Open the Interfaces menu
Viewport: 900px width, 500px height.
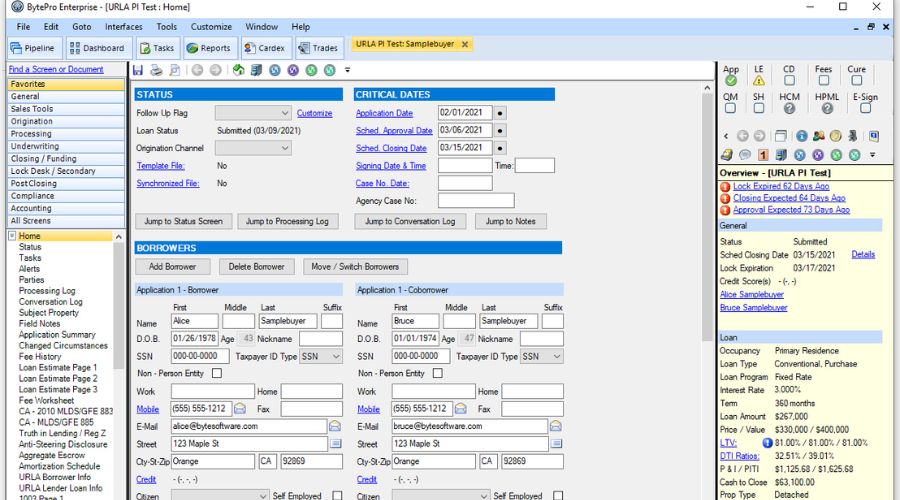[x=123, y=27]
